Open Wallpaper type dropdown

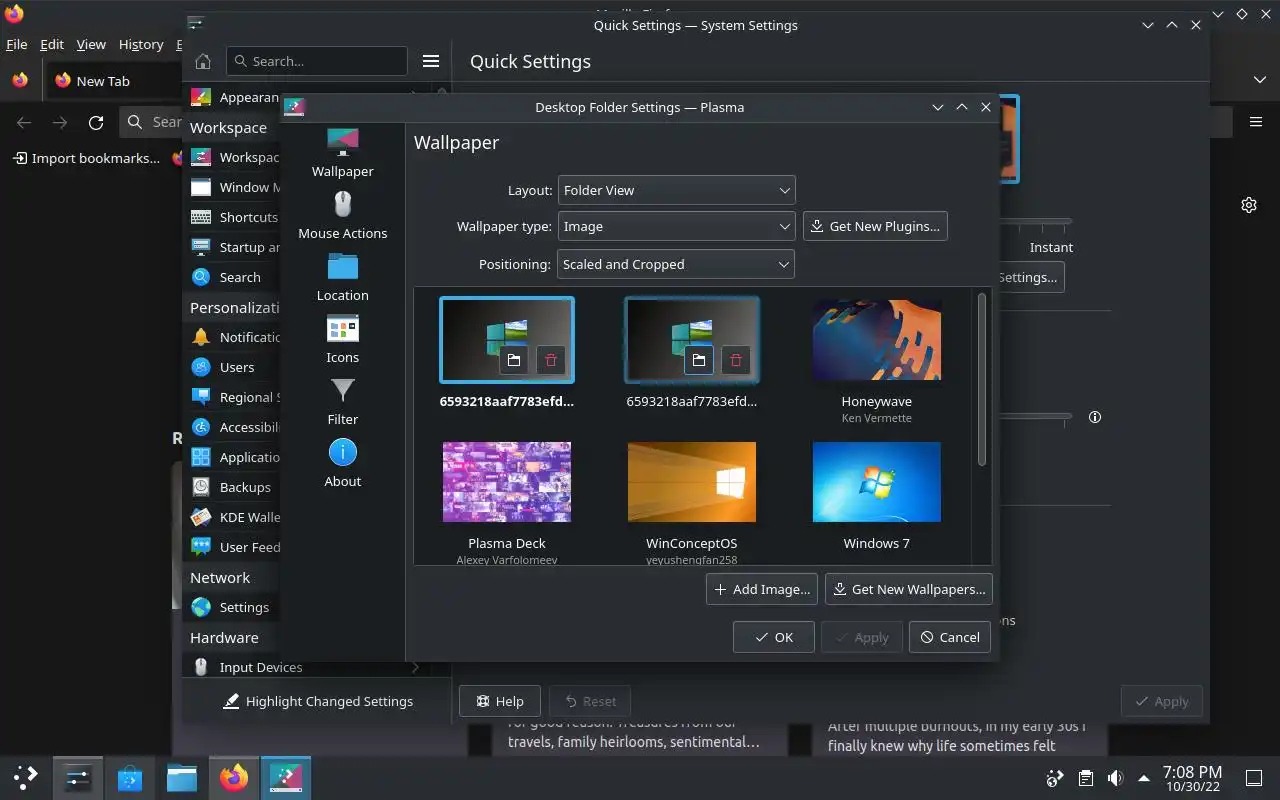[676, 226]
